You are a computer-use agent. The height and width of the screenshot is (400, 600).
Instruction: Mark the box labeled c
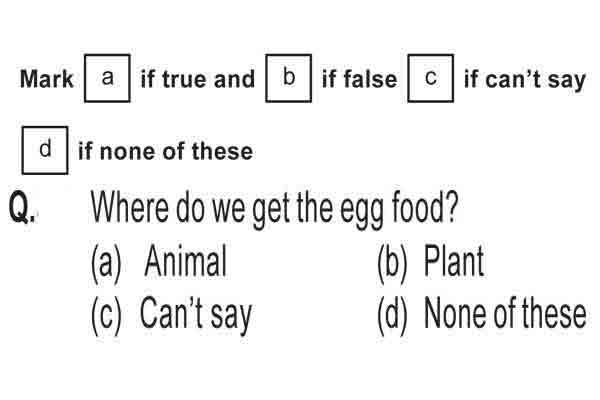pos(431,78)
